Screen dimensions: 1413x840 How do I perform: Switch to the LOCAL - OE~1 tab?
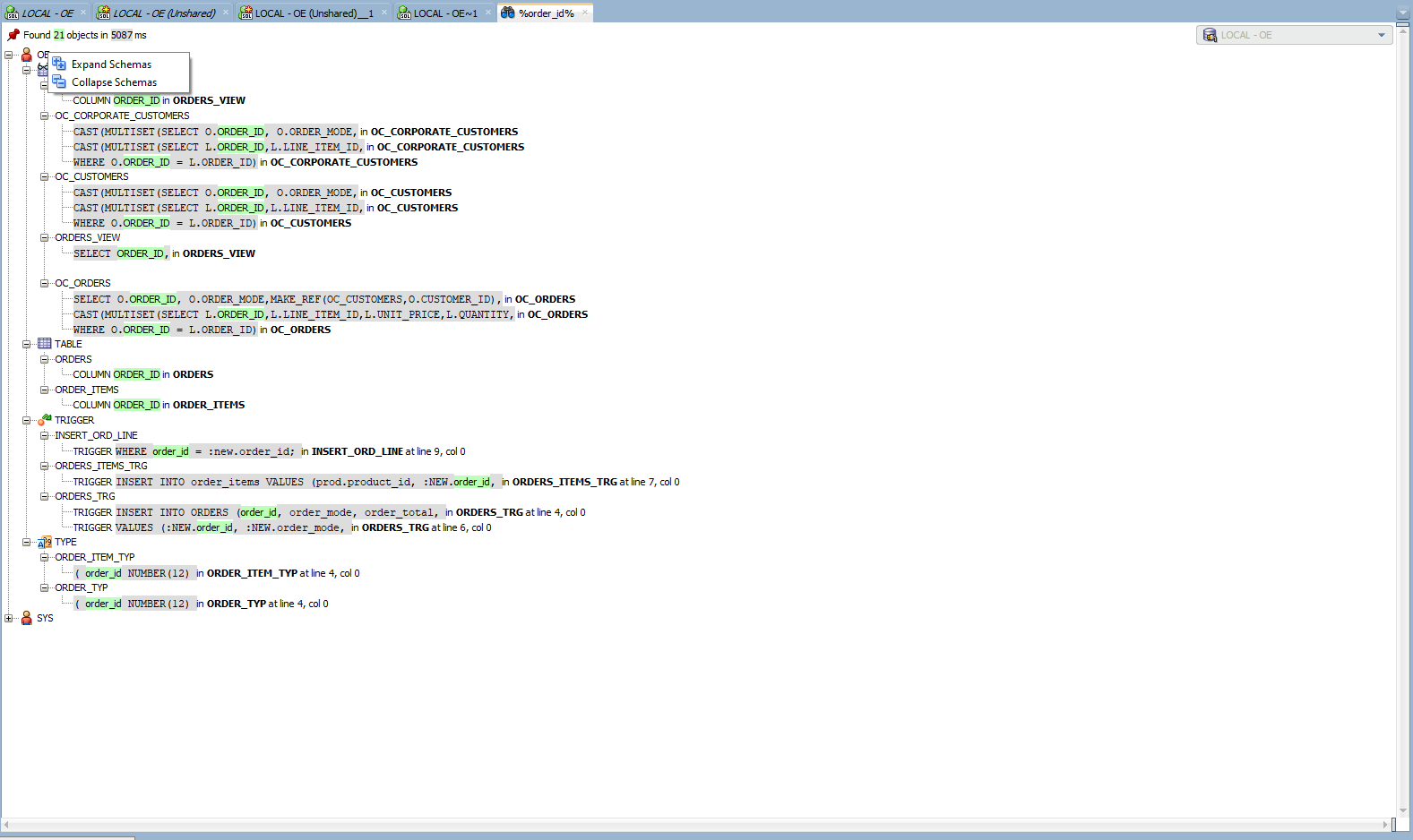click(x=445, y=13)
